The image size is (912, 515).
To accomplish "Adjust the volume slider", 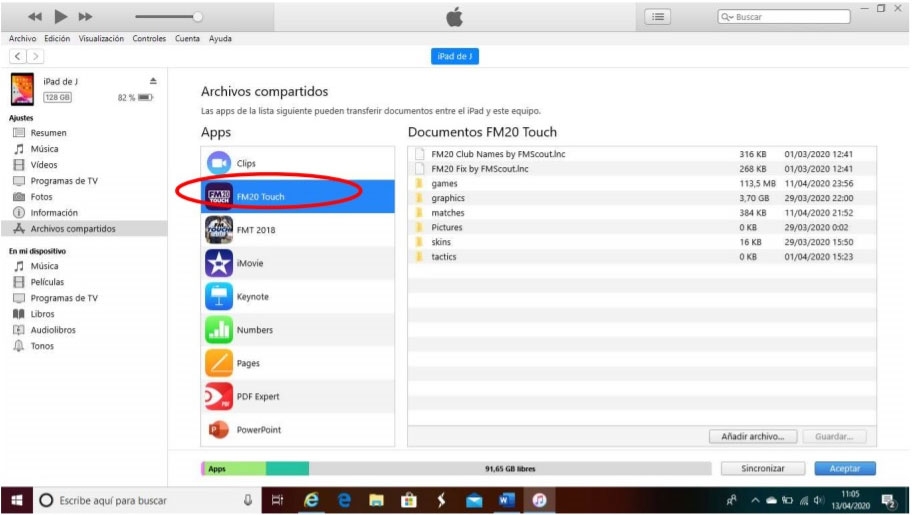I will tap(197, 17).
